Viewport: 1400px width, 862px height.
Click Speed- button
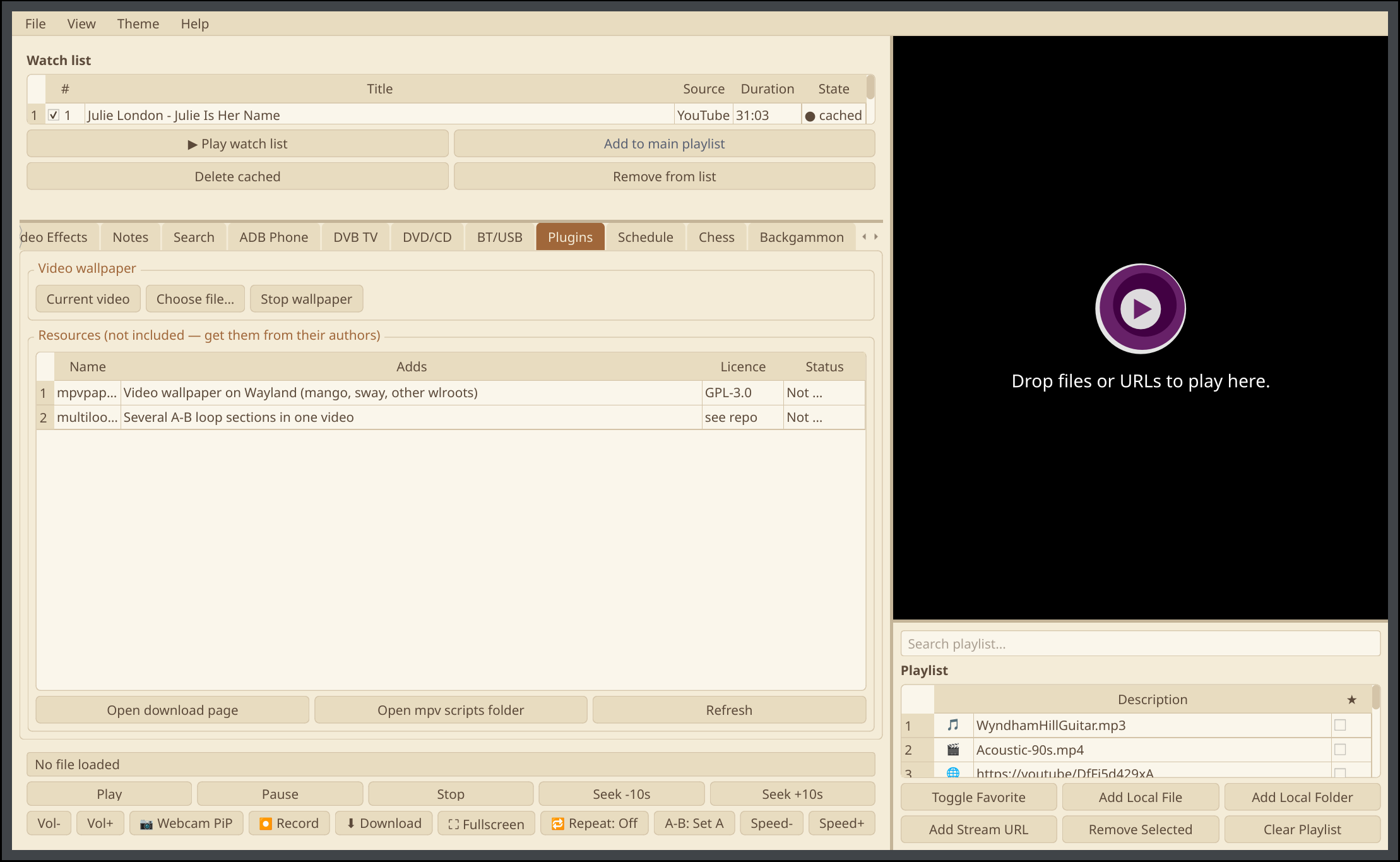click(771, 823)
